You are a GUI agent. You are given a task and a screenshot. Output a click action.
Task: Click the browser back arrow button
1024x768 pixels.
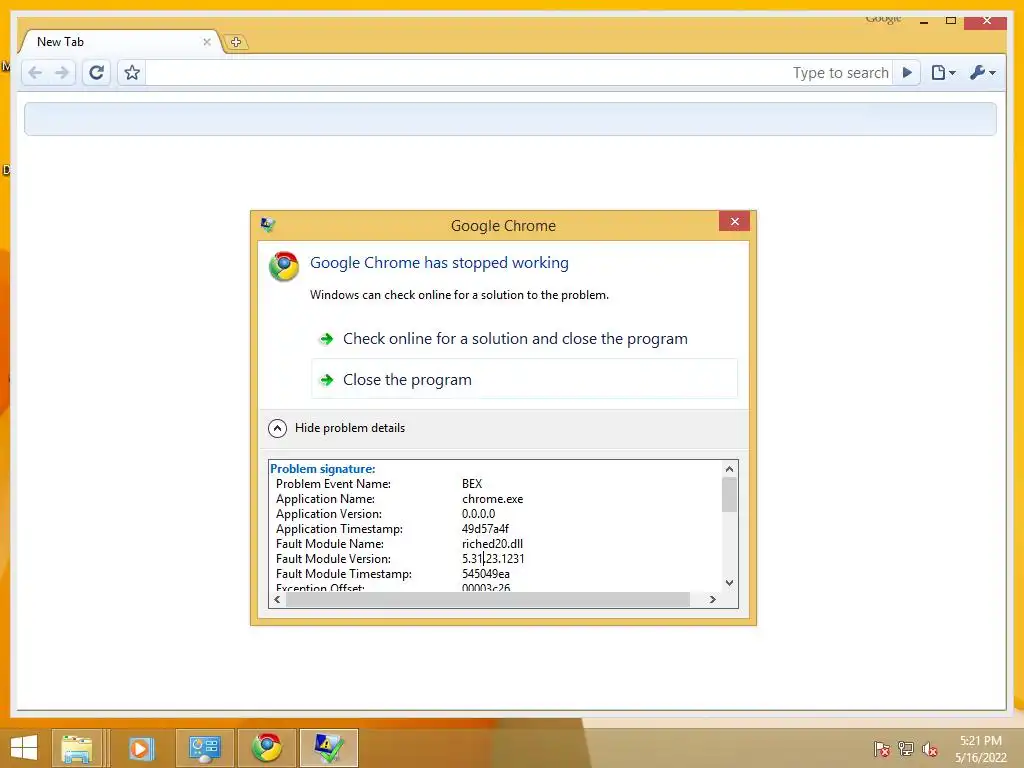tap(35, 72)
